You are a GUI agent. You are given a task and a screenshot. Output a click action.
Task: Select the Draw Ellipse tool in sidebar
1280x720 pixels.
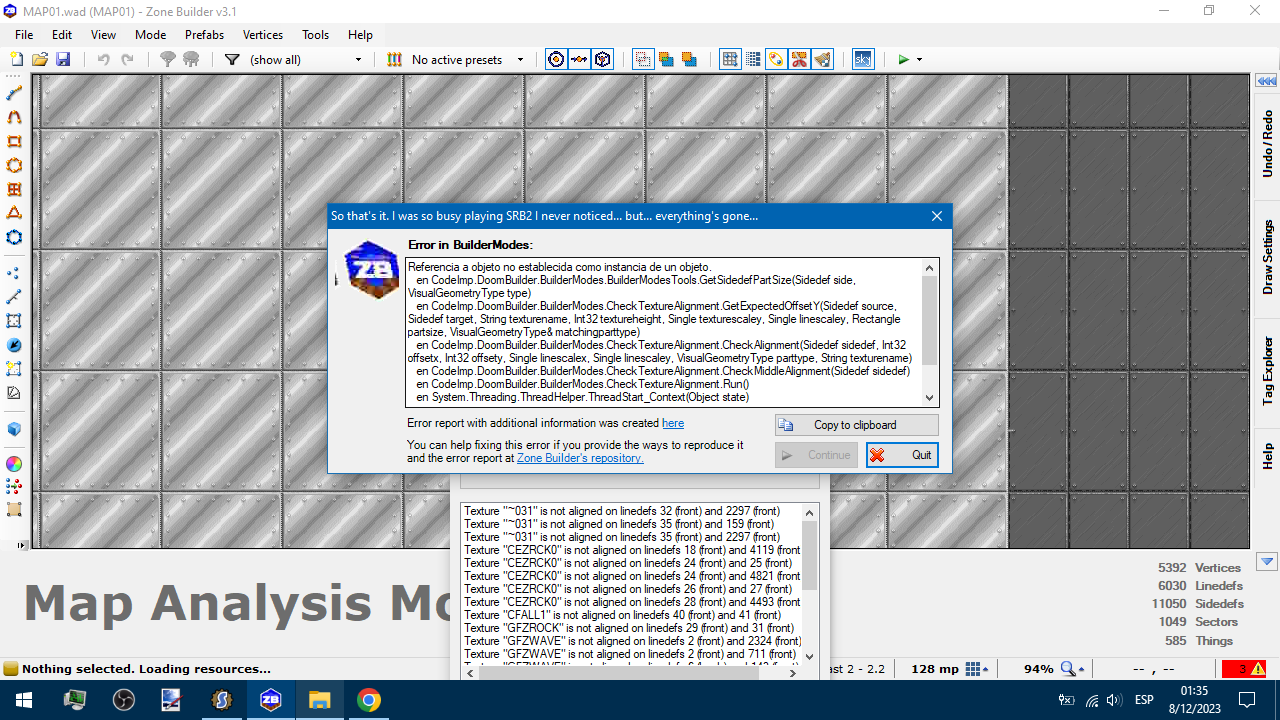(14, 165)
